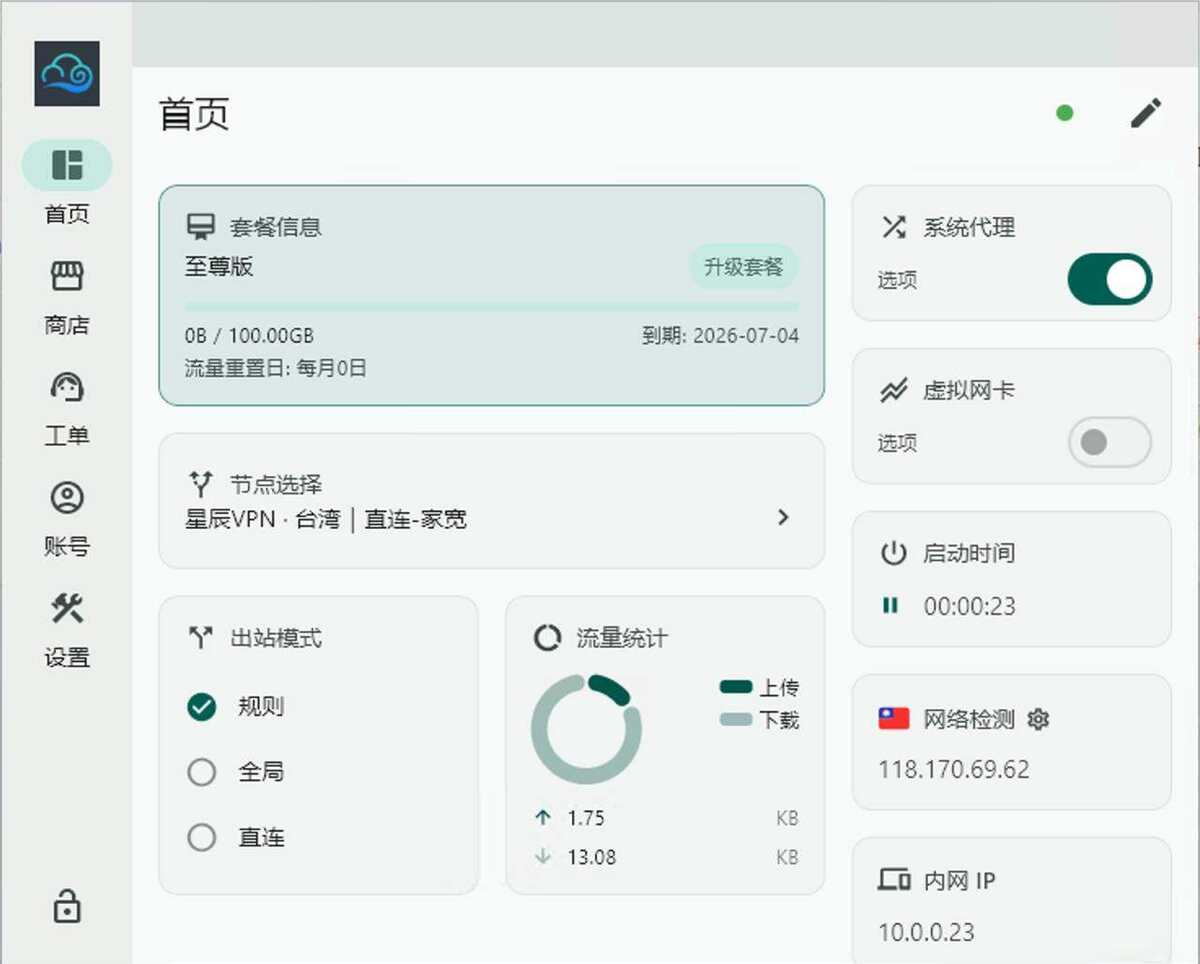The height and width of the screenshot is (964, 1200).
Task: Turn off the 系统代理 switch
Action: click(1110, 279)
